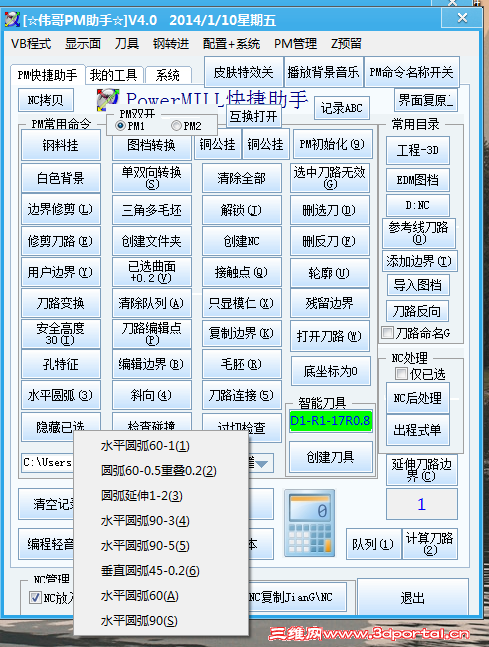Expand the dropdown arrow beside path field

point(262,464)
